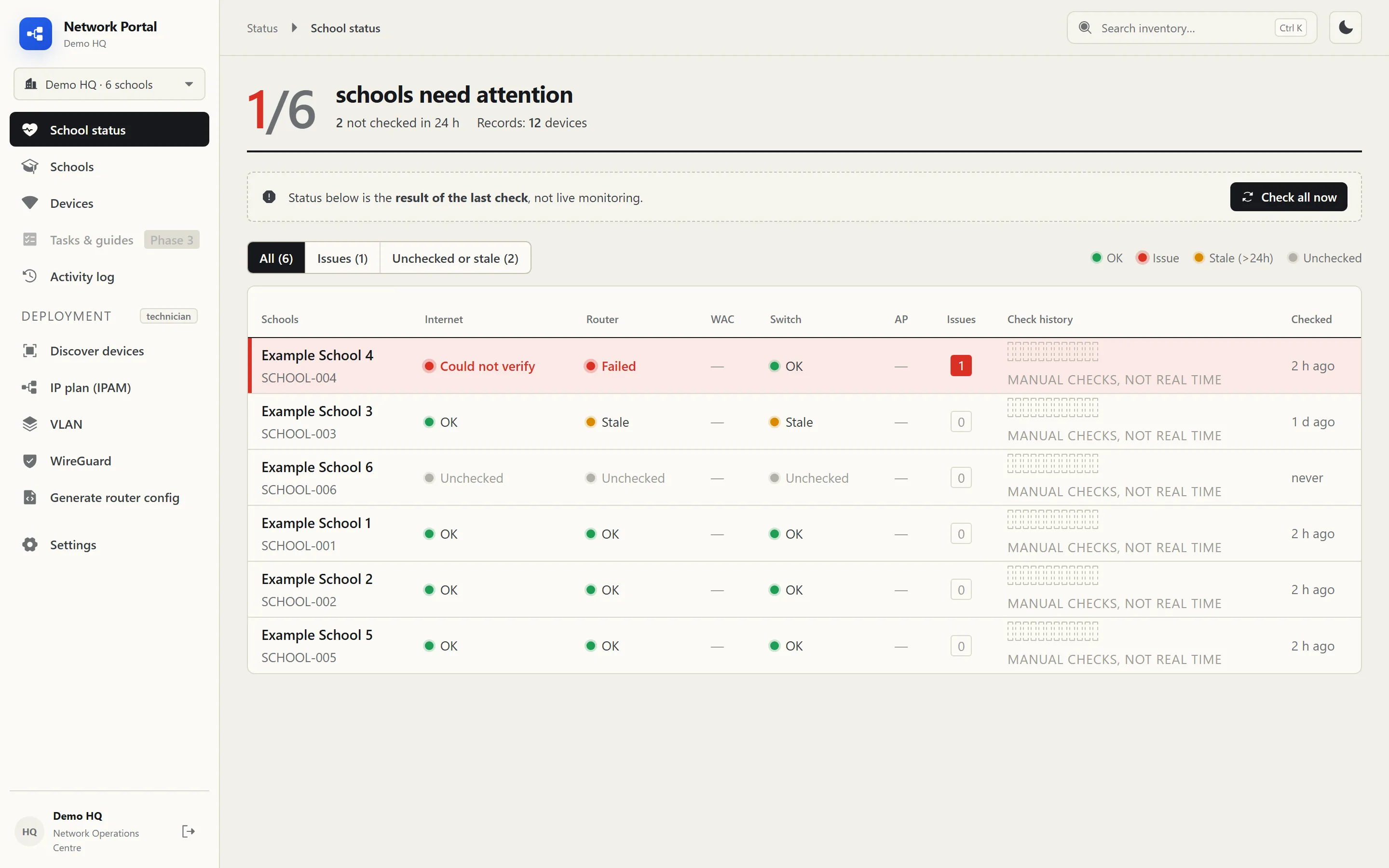Click Stale router status for School 3

click(607, 422)
